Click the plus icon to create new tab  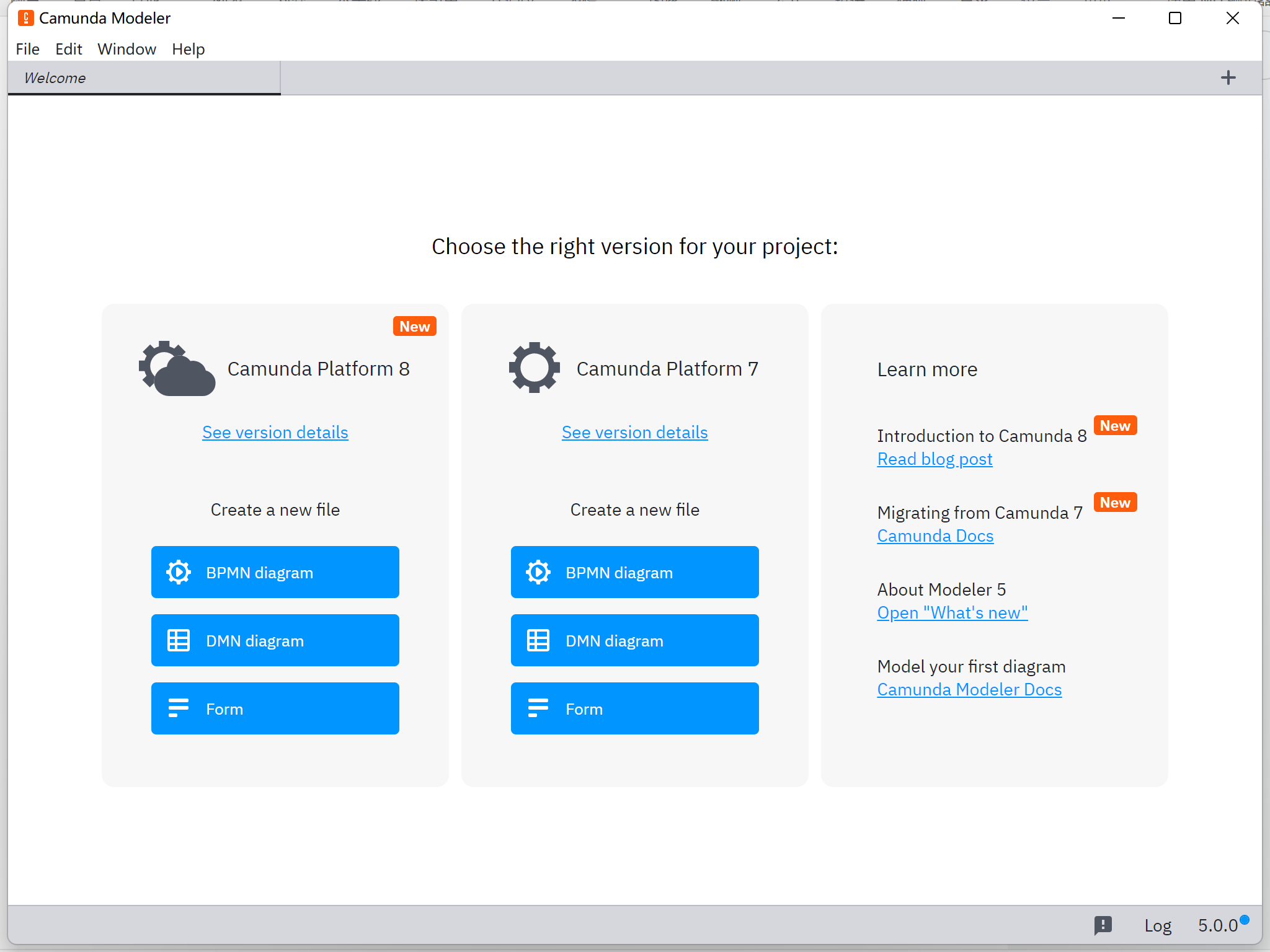tap(1228, 77)
